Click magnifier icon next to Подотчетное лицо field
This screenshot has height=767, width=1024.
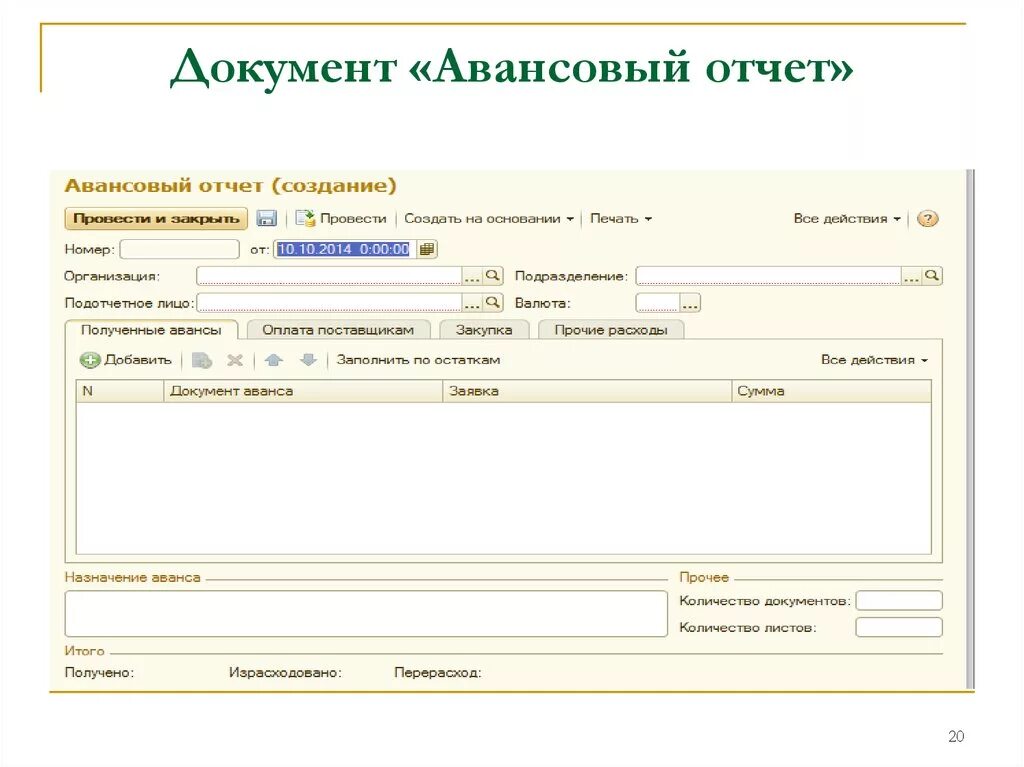click(493, 302)
